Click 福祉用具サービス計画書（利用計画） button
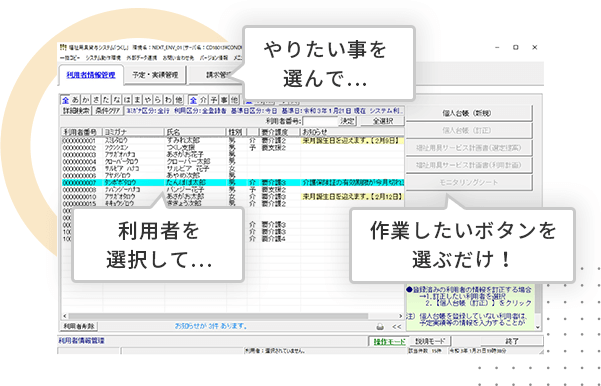Image resolution: width=601 pixels, height=386 pixels. point(469,165)
